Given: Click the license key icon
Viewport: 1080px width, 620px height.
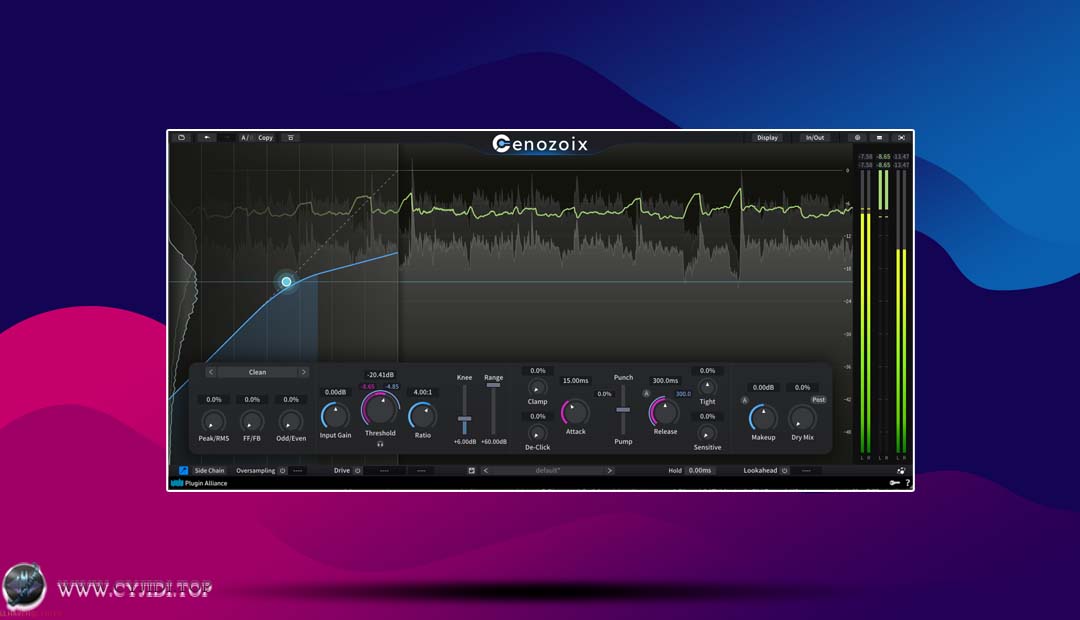Looking at the screenshot, I should (x=894, y=483).
